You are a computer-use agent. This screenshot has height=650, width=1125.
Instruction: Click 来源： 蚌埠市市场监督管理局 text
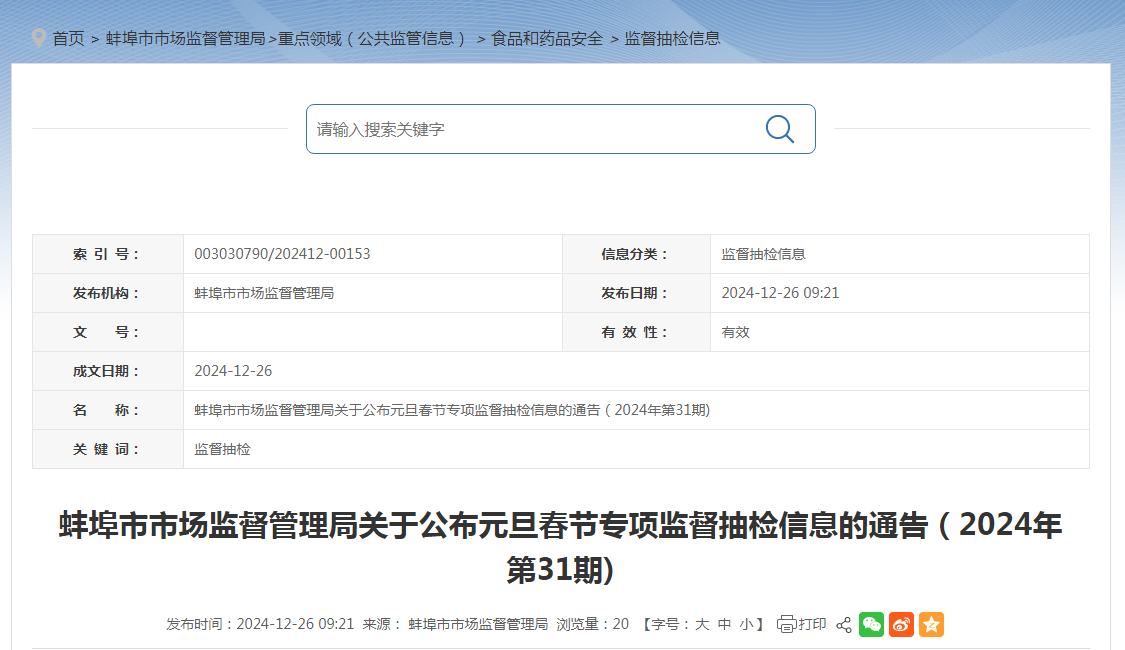(x=455, y=624)
